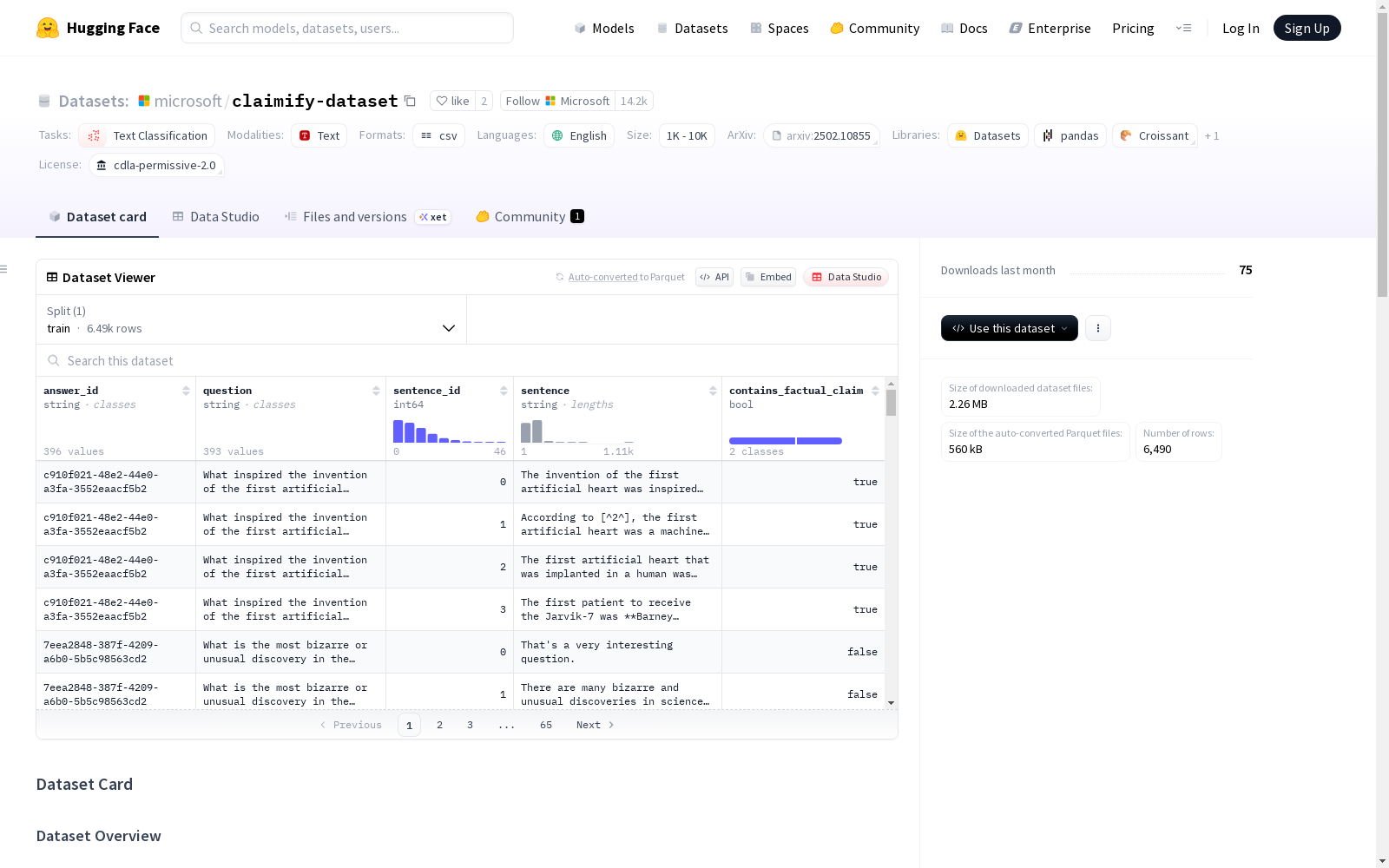Click the sentence_id histogram first bar
Image resolution: width=1389 pixels, height=868 pixels.
pyautogui.click(x=398, y=431)
